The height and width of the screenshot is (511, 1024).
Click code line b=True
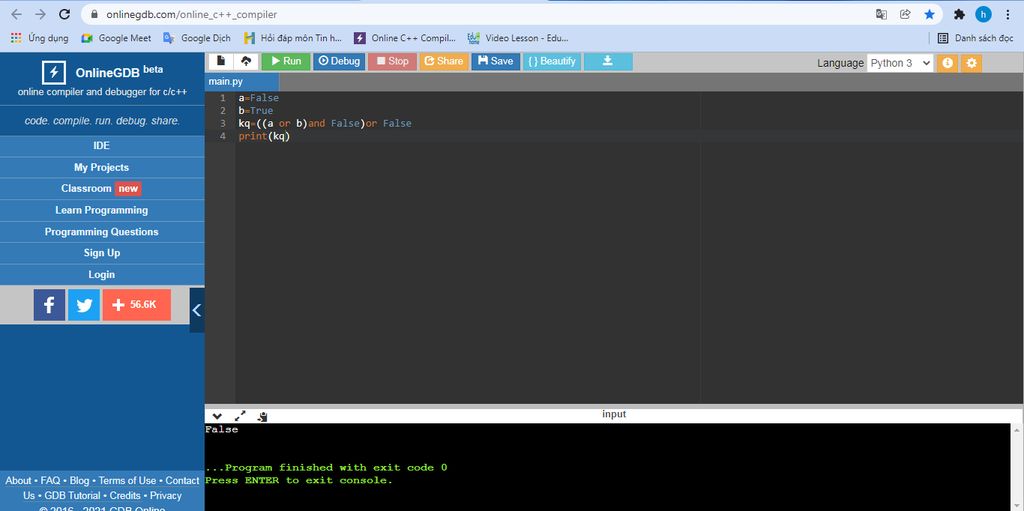(x=255, y=110)
